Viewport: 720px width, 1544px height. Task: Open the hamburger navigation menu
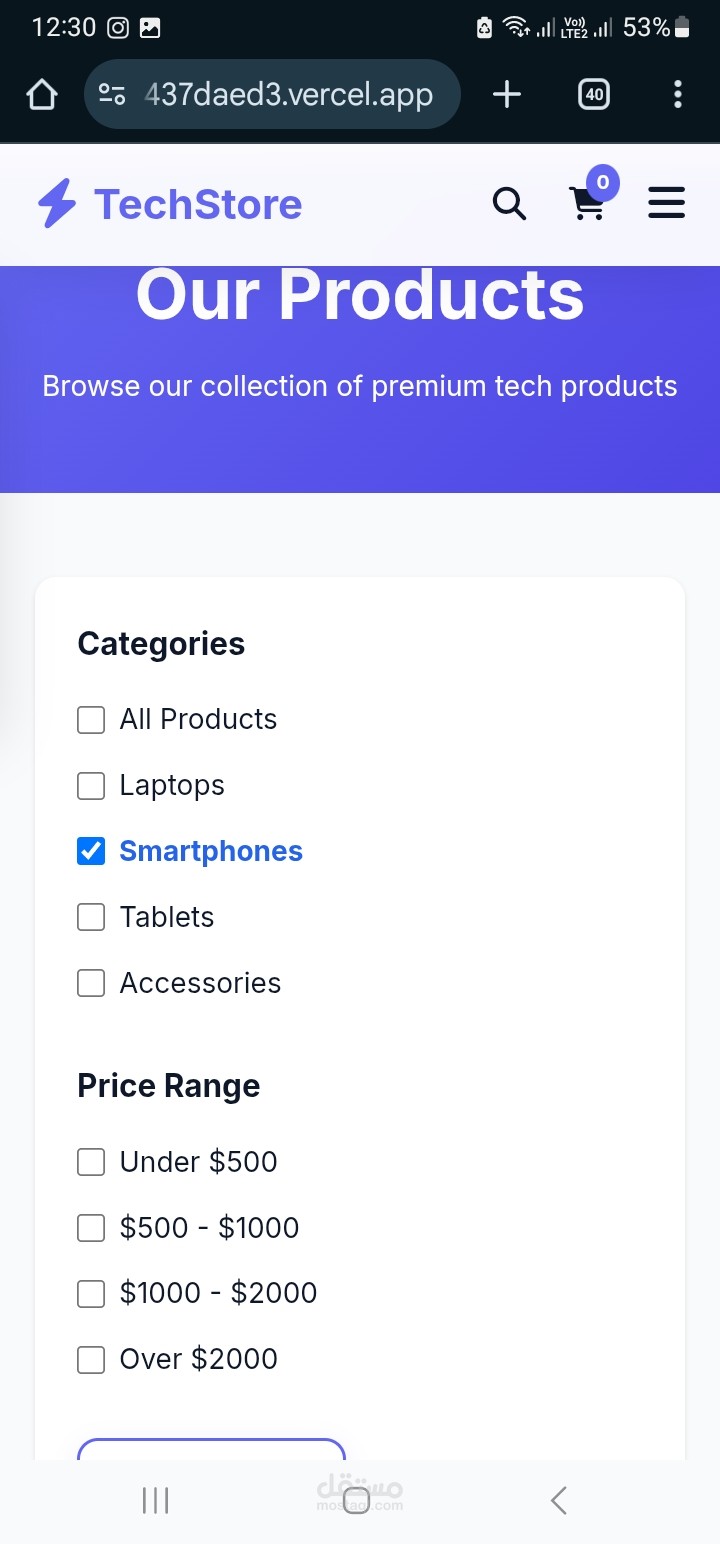666,203
